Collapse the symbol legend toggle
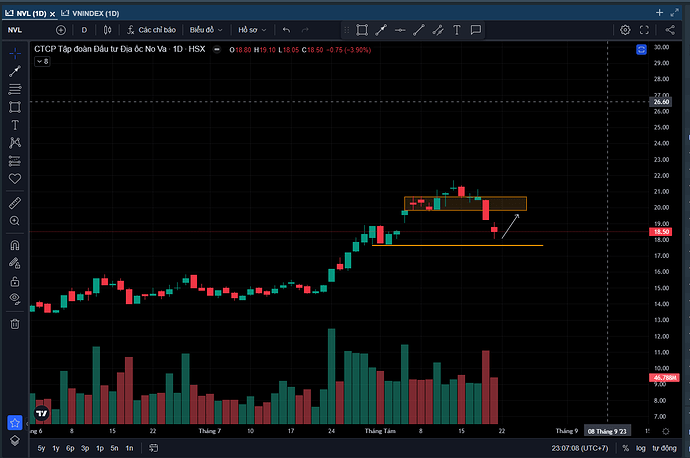The height and width of the screenshot is (458, 690). (217, 49)
